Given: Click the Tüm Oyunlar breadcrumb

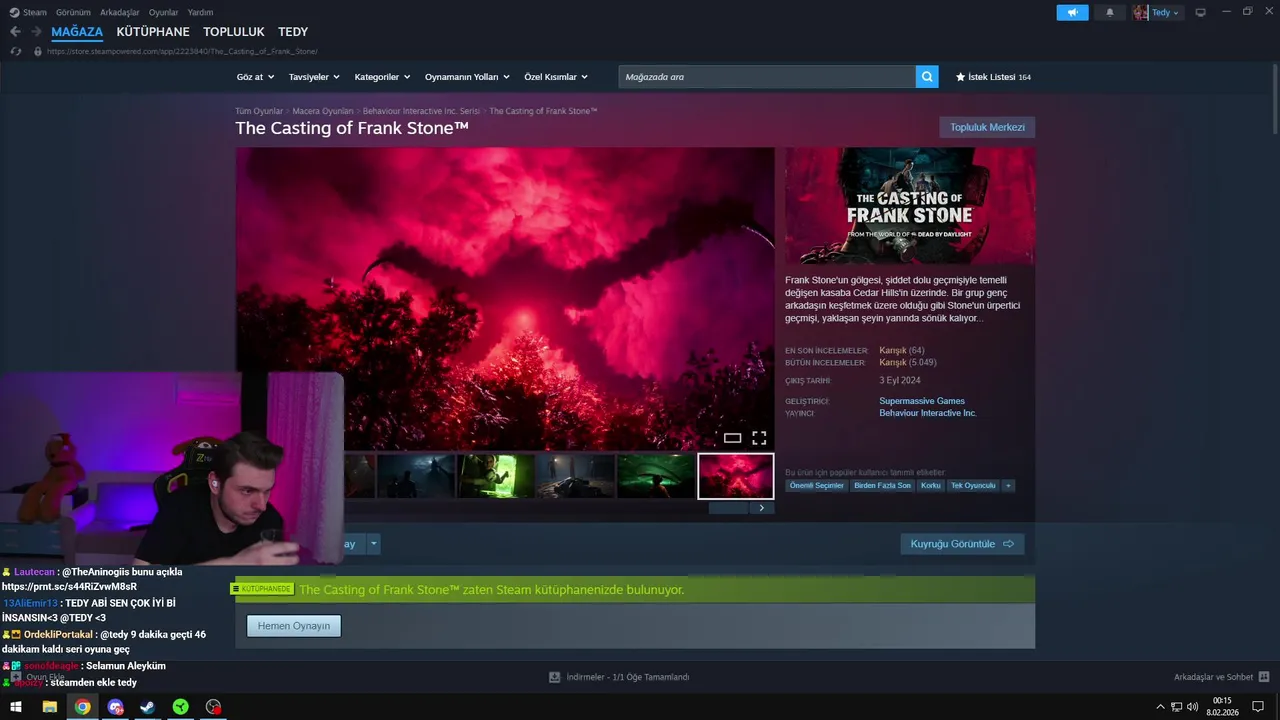Looking at the screenshot, I should tap(259, 111).
